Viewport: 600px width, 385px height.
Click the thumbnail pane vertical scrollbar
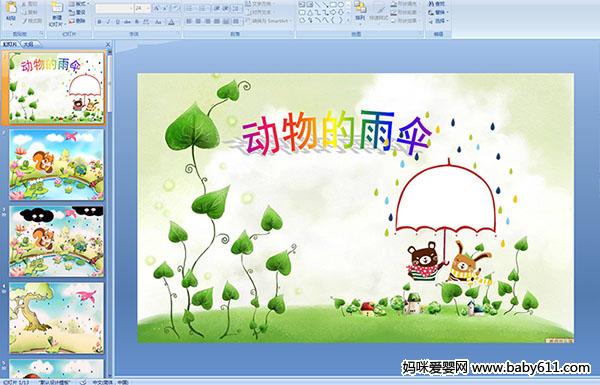pyautogui.click(x=110, y=213)
